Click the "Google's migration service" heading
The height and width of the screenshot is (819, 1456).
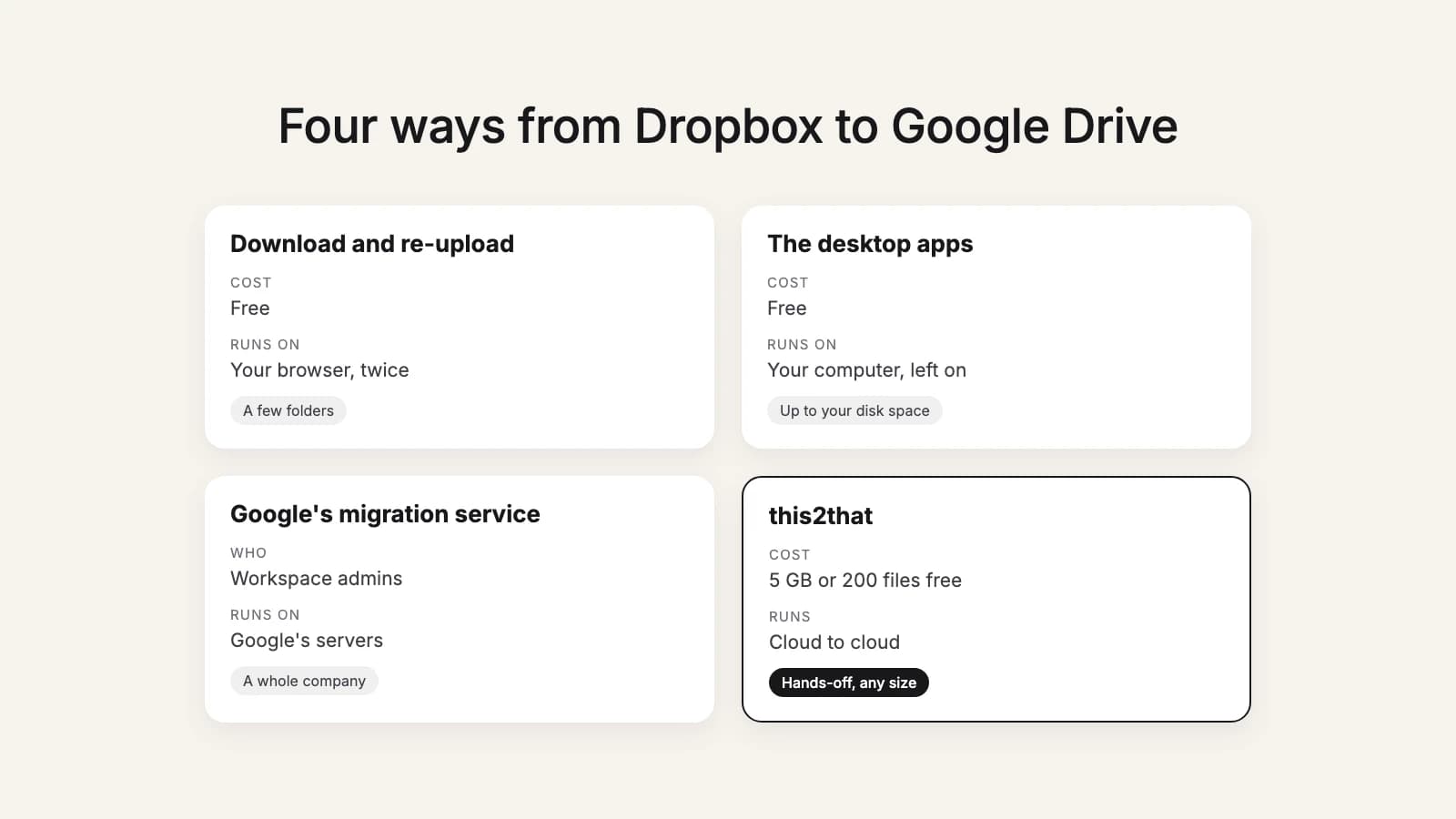[x=385, y=514]
